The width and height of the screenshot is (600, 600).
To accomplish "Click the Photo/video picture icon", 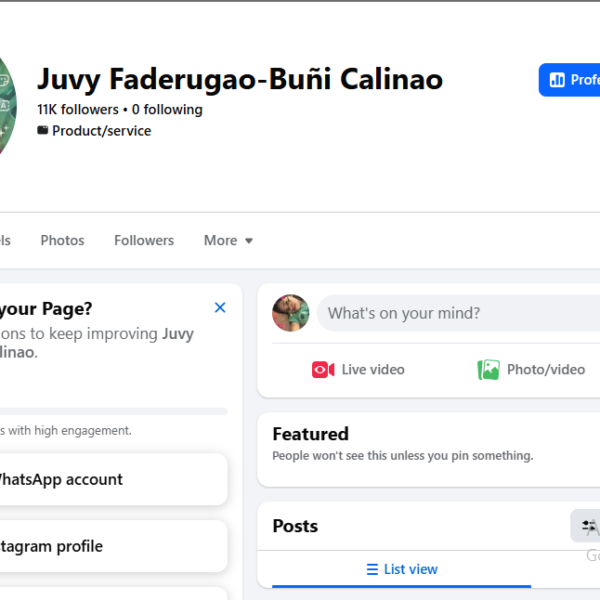I will pos(488,370).
